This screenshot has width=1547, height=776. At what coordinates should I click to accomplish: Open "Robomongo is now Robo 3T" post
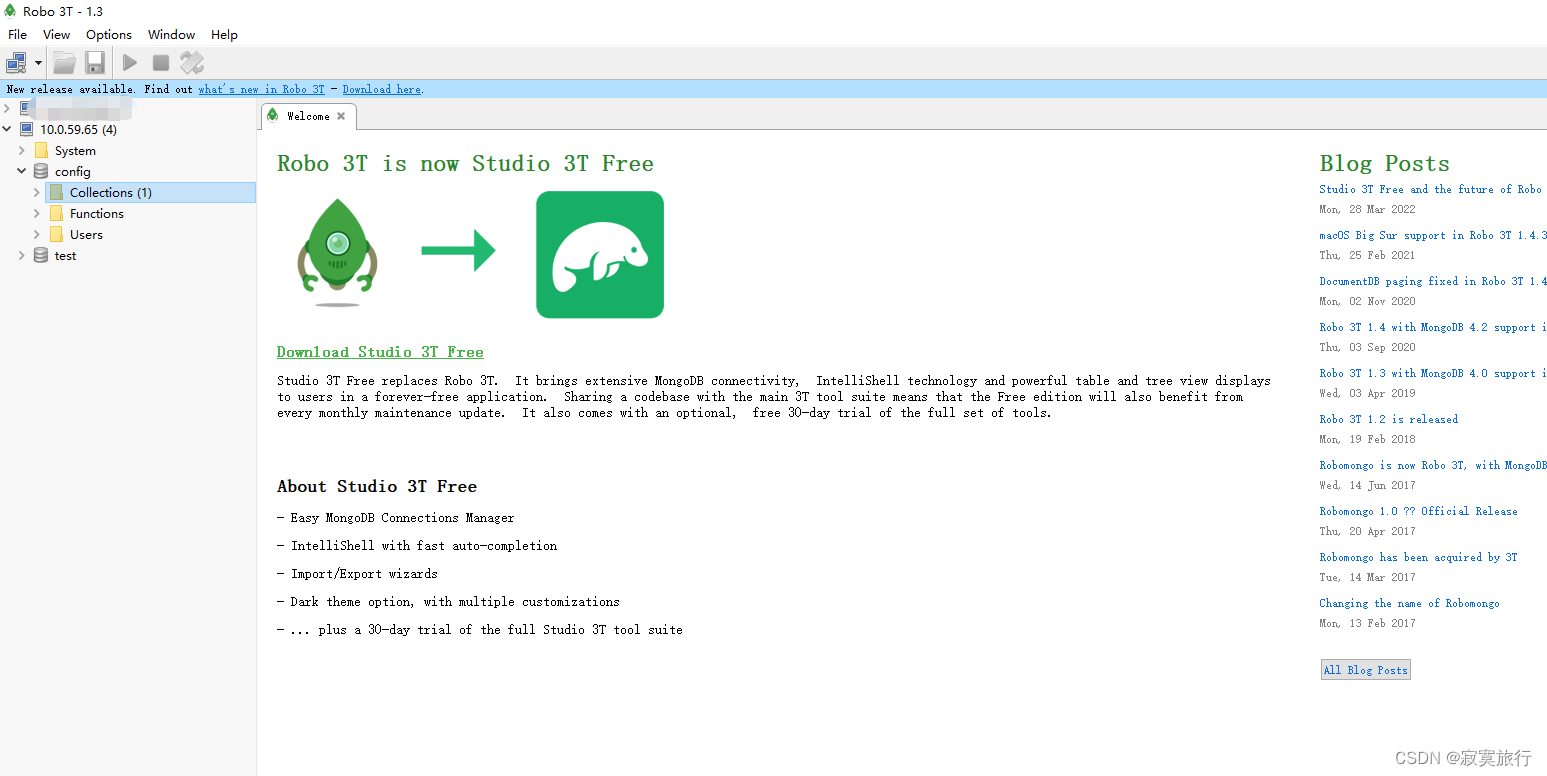1432,465
